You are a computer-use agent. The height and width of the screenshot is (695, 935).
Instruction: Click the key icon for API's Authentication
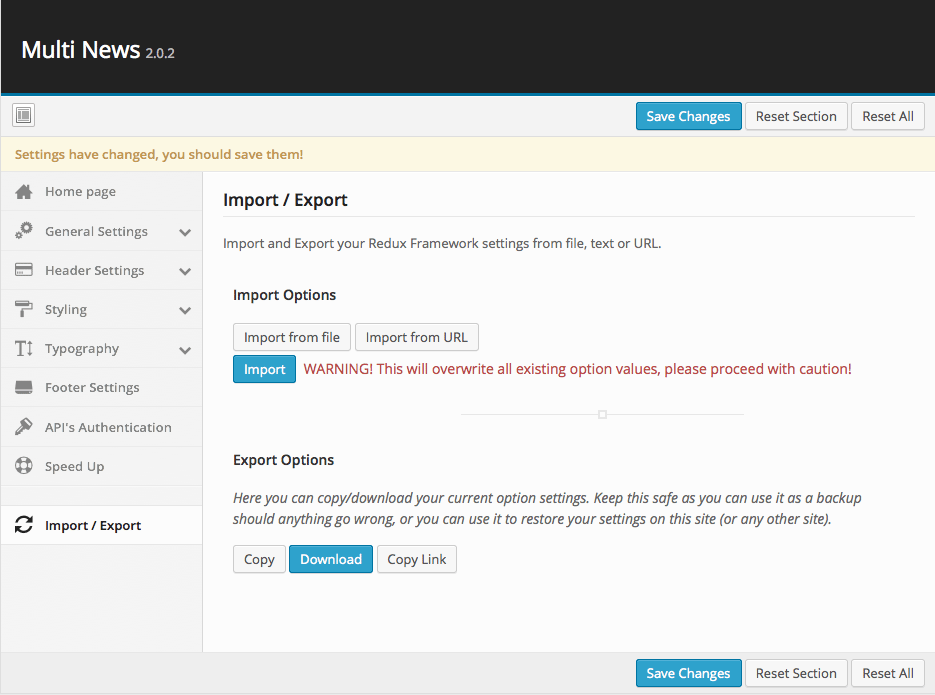tap(24, 427)
